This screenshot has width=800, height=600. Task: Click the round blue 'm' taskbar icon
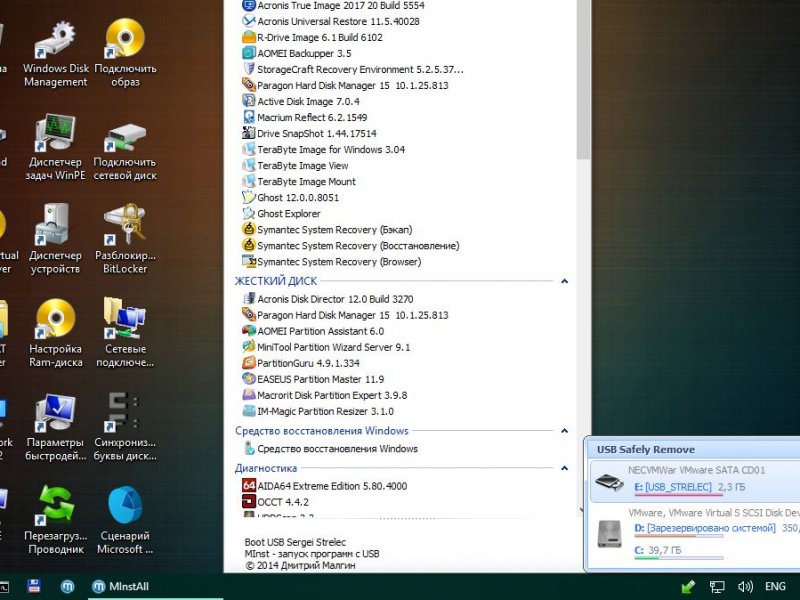point(67,587)
